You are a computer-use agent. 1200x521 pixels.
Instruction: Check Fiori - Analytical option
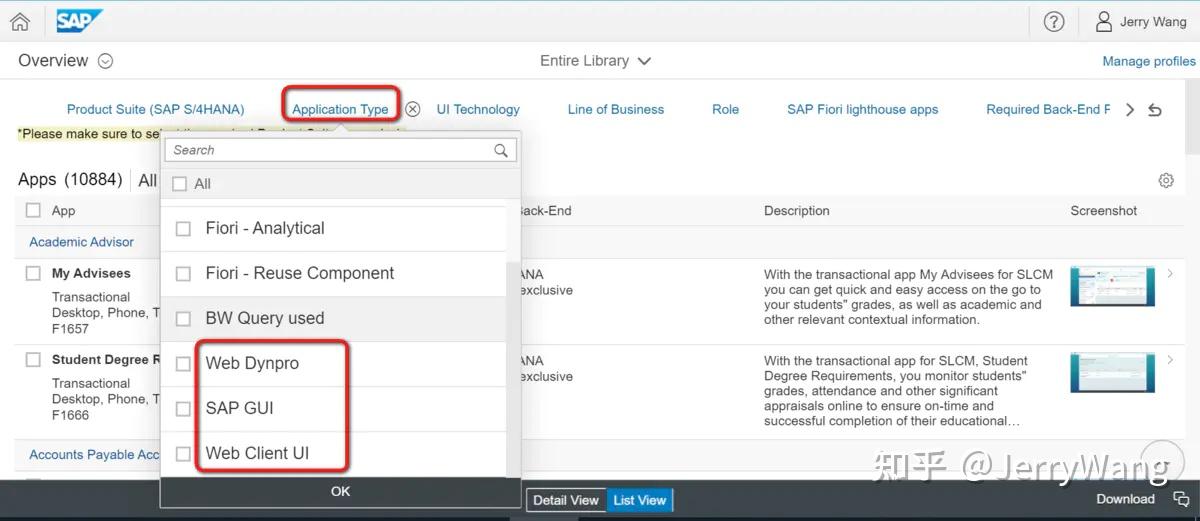[x=183, y=229]
